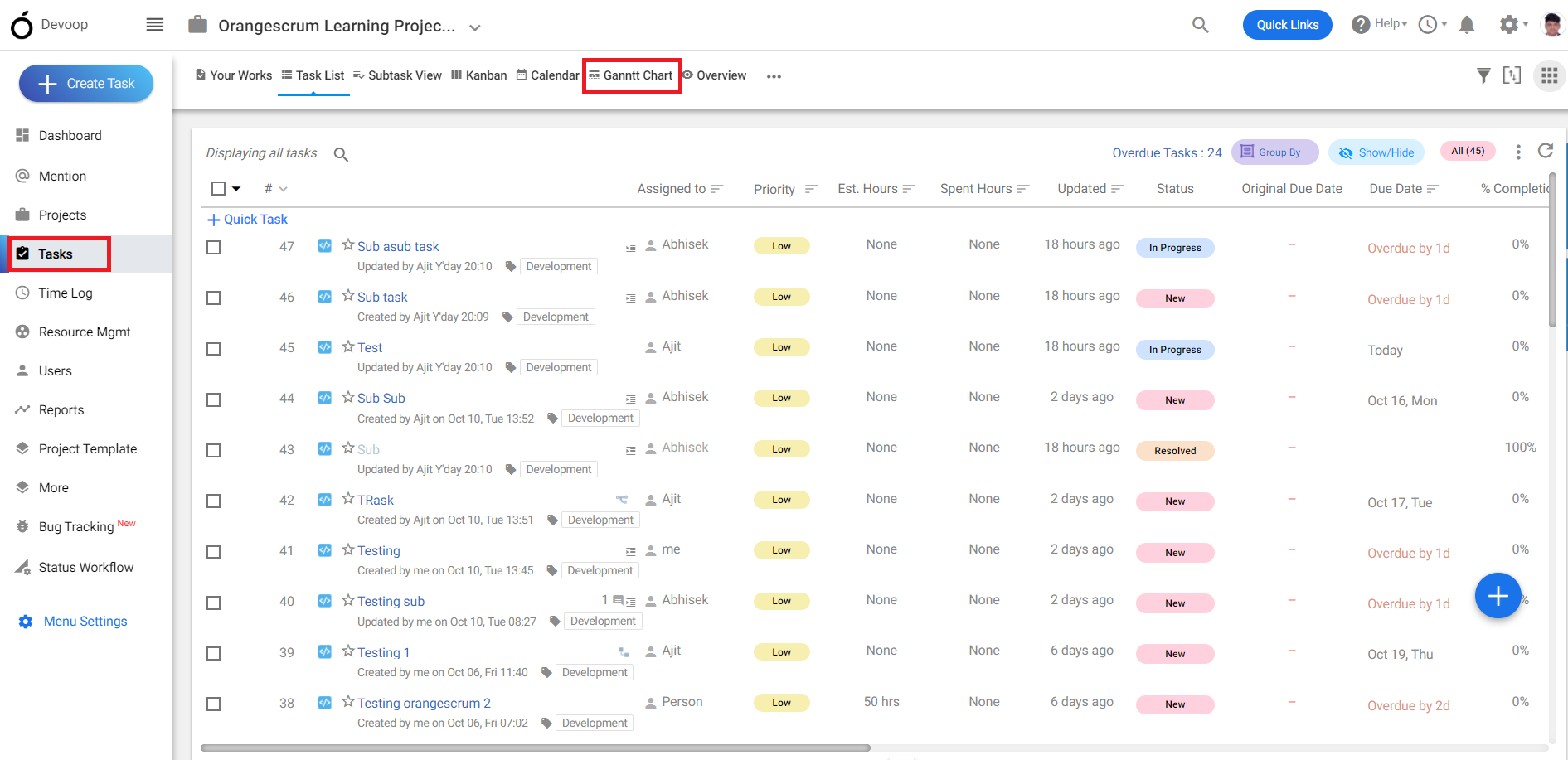Open the Due Date column sort
Screen dimensions: 1568x760
(x=1433, y=189)
